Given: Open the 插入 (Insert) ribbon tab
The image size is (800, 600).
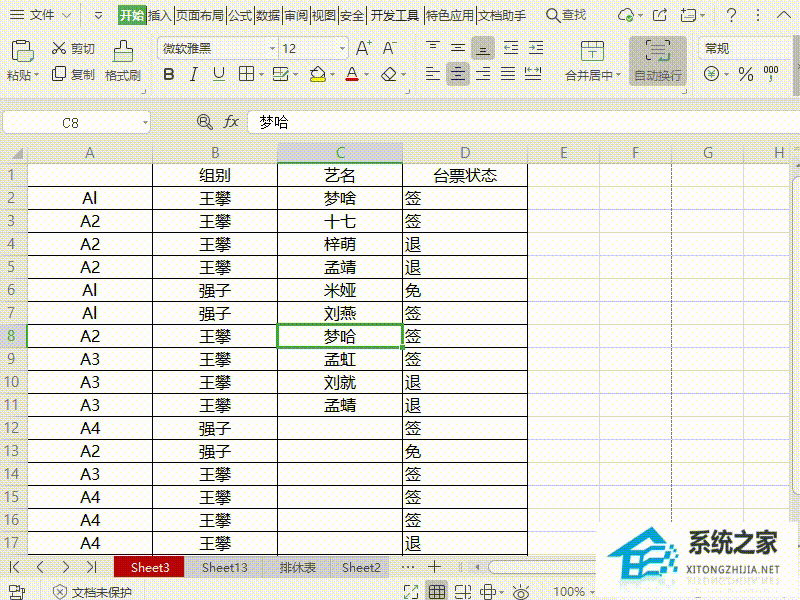Looking at the screenshot, I should pyautogui.click(x=160, y=16).
